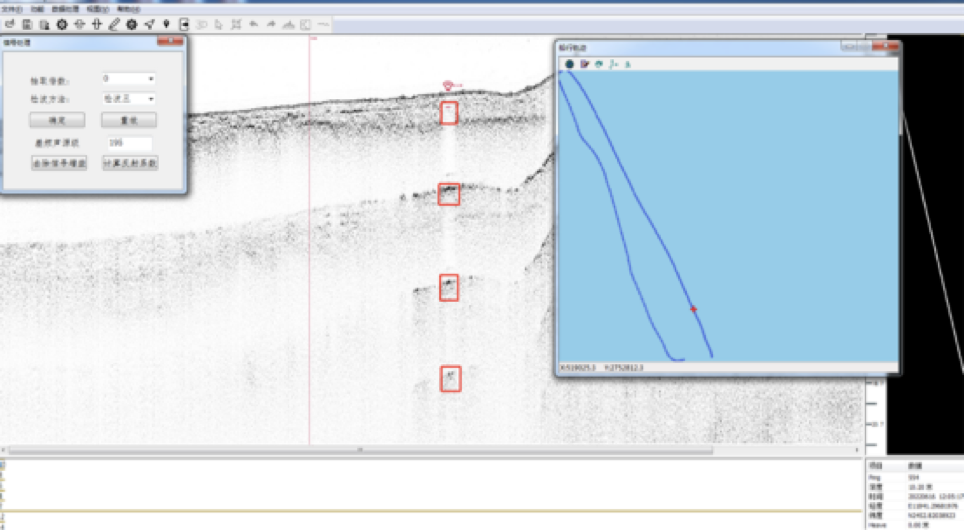The image size is (964, 530).
Task: Open the 视图 menu
Action: pyautogui.click(x=97, y=8)
